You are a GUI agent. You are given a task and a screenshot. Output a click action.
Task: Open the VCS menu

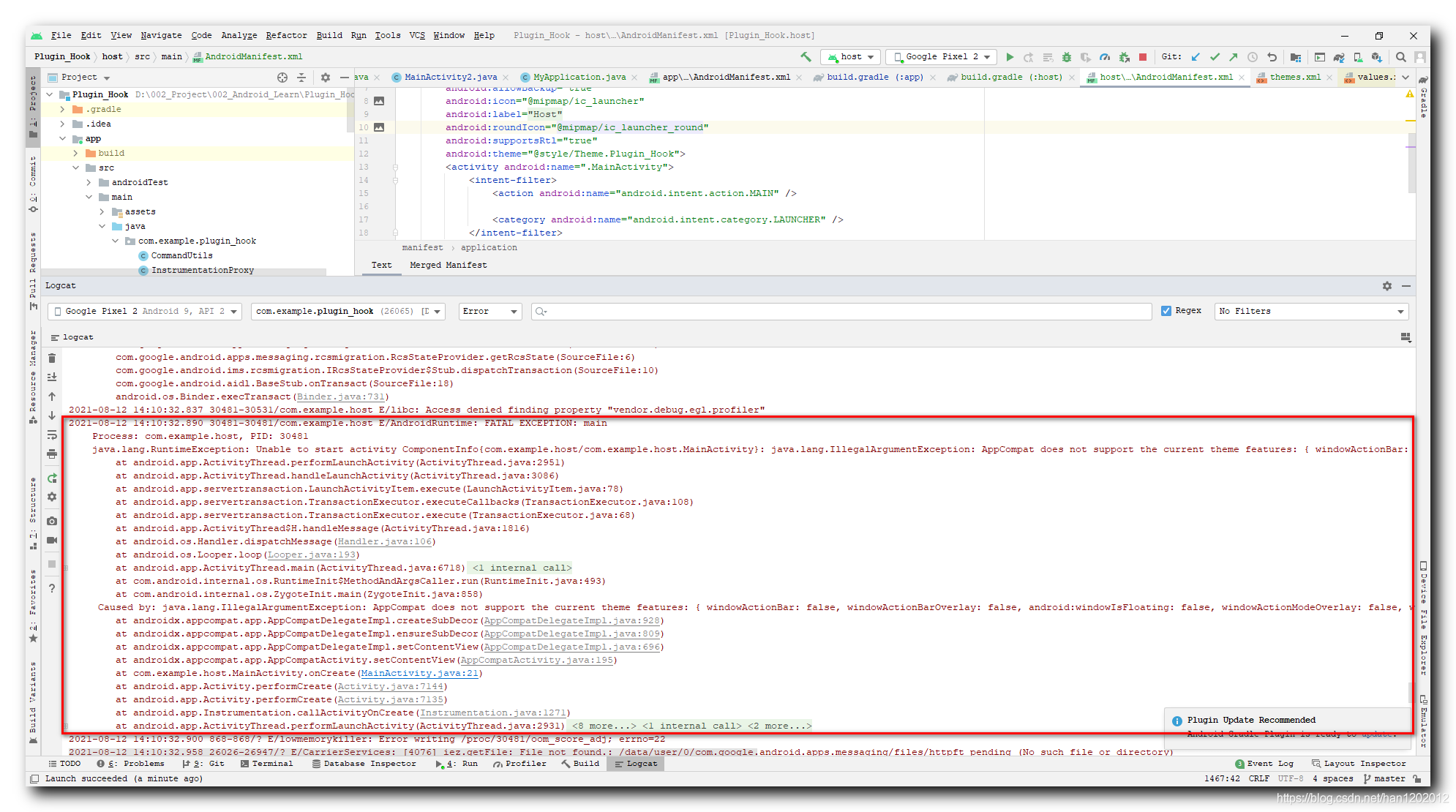(x=417, y=35)
